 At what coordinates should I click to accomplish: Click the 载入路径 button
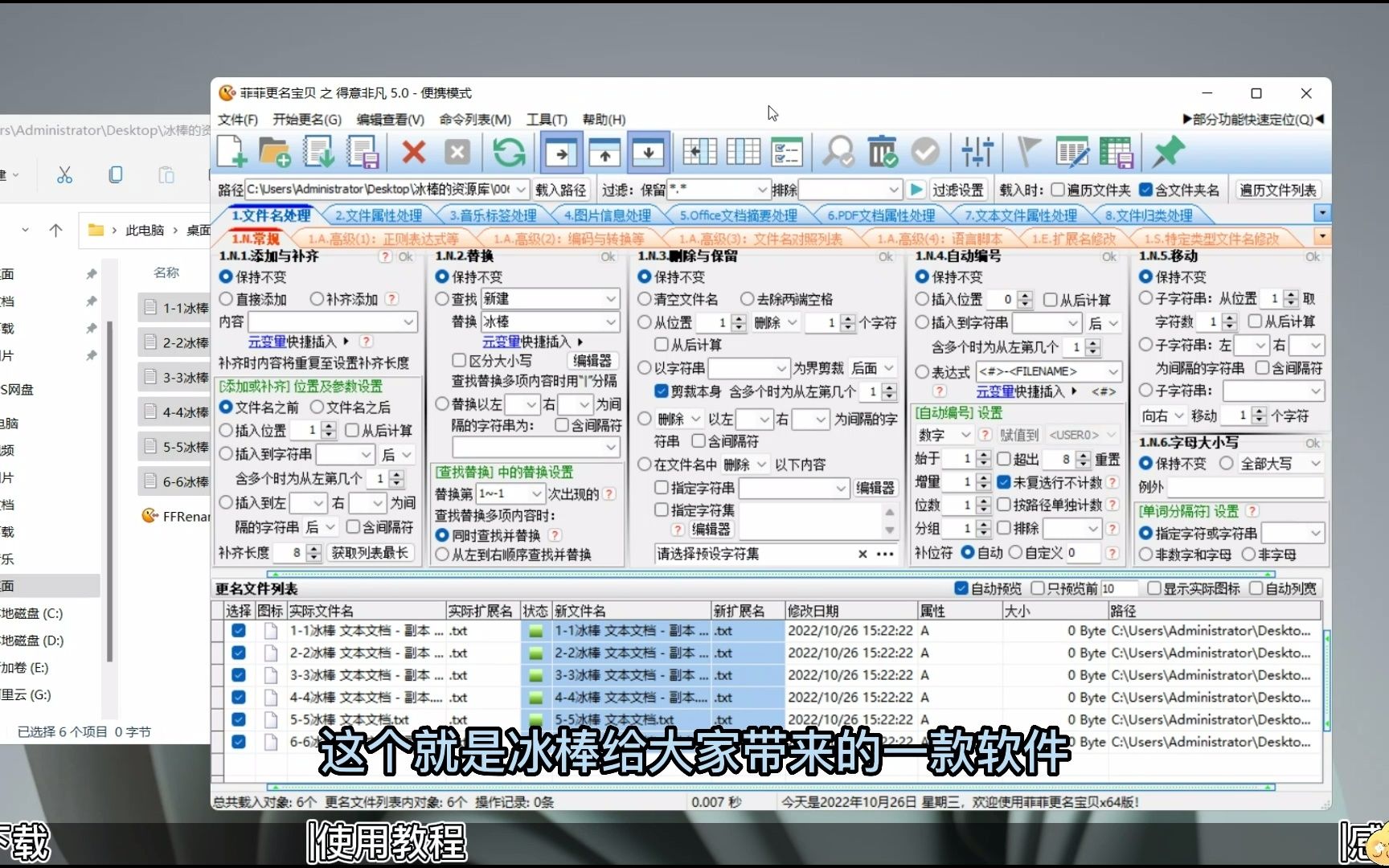tap(561, 190)
